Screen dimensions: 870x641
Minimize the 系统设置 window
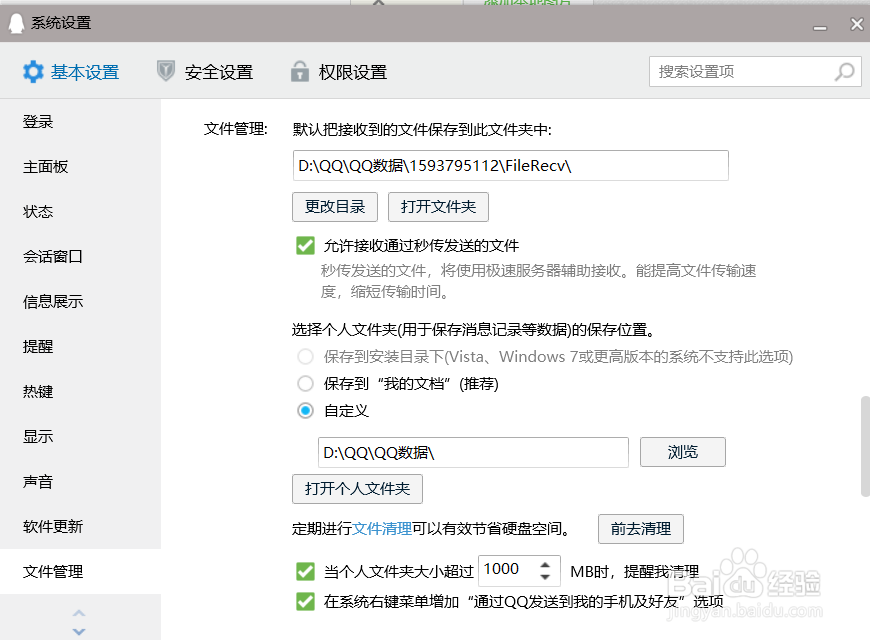coord(820,28)
